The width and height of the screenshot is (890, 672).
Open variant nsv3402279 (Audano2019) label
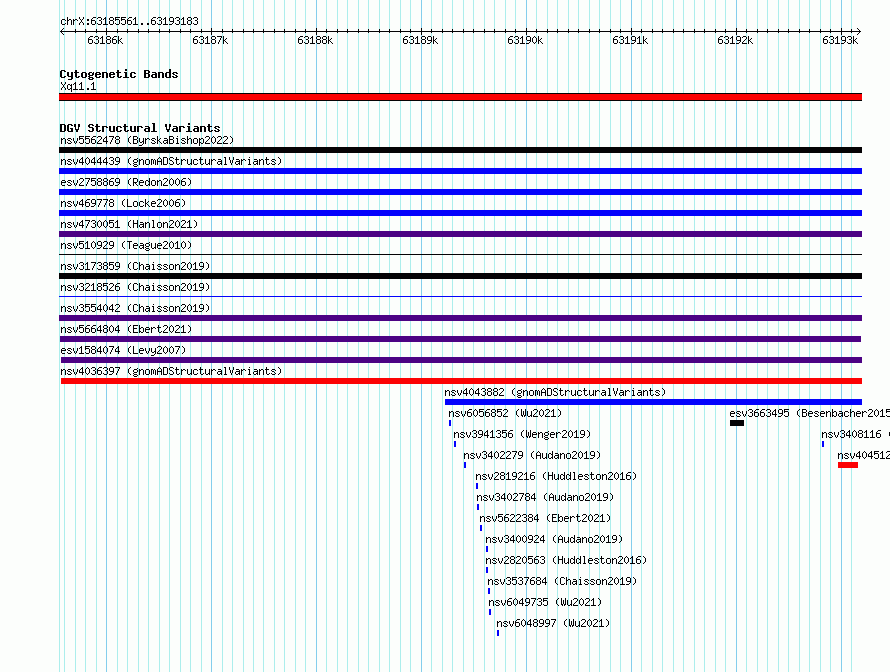[x=532, y=455]
